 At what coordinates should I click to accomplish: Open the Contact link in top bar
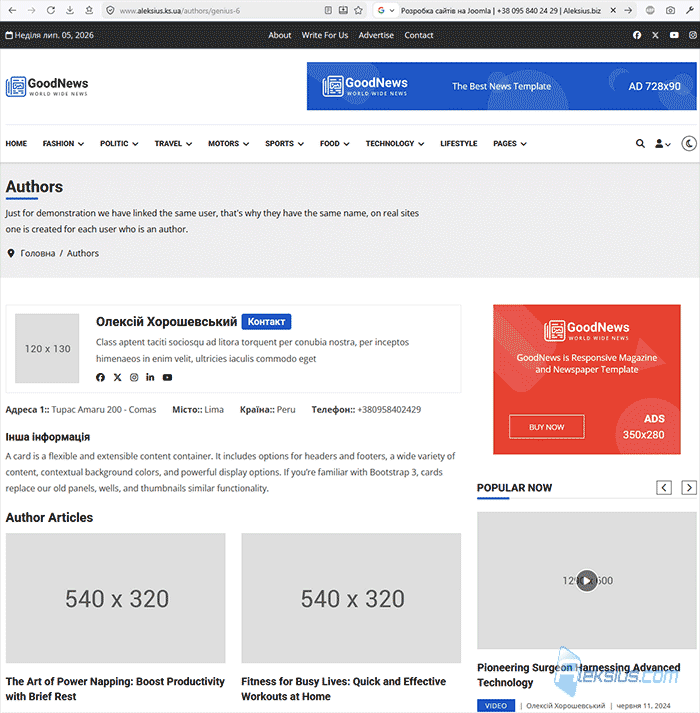click(418, 35)
